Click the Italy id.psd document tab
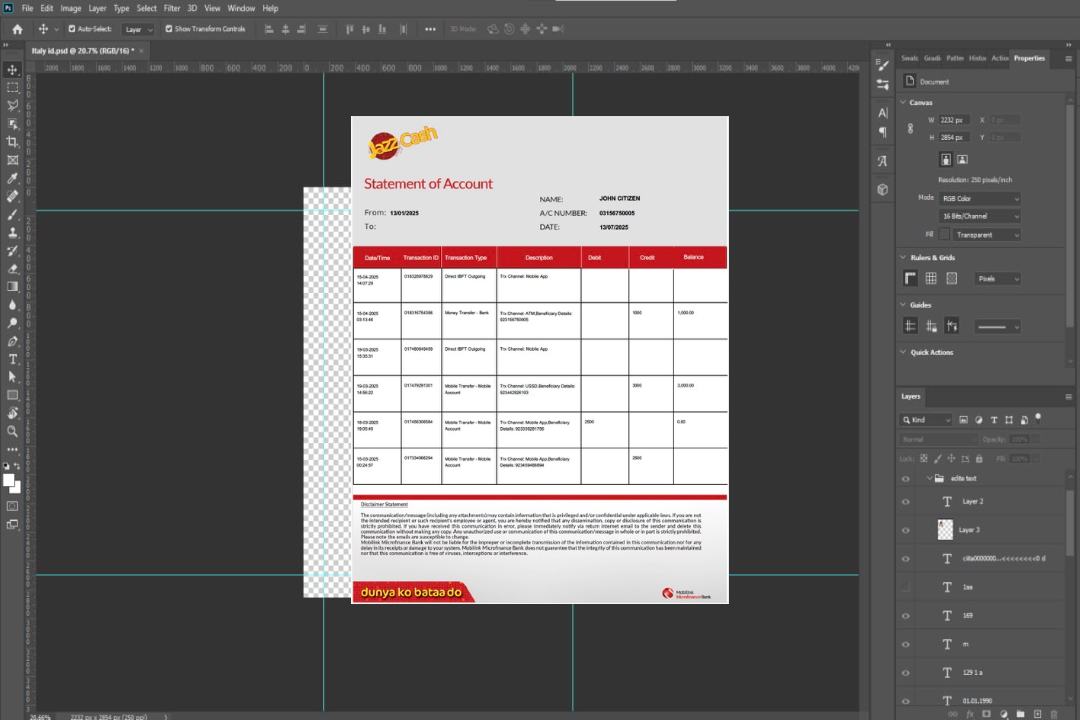The image size is (1080, 720). (x=83, y=51)
